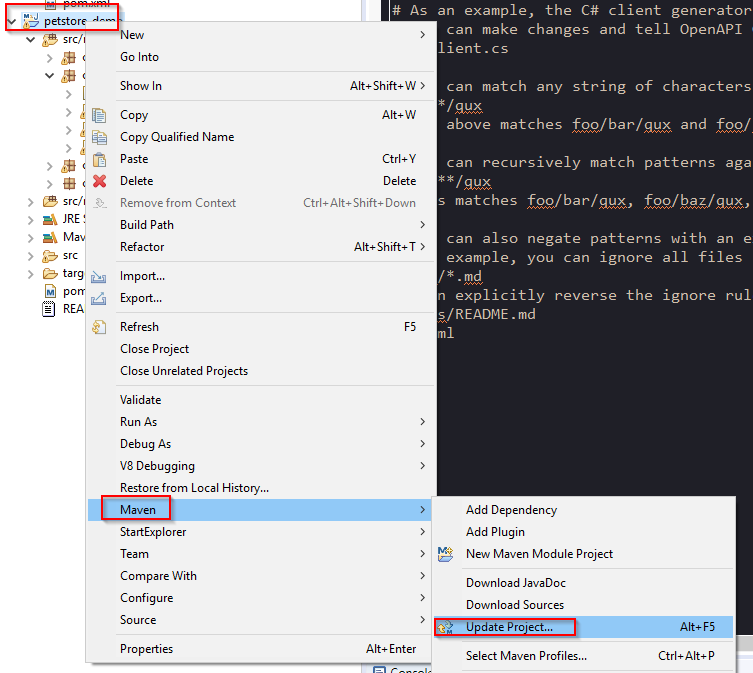This screenshot has width=753, height=673.
Task: Click the Maven Dependencies library icon
Action: (x=50, y=237)
